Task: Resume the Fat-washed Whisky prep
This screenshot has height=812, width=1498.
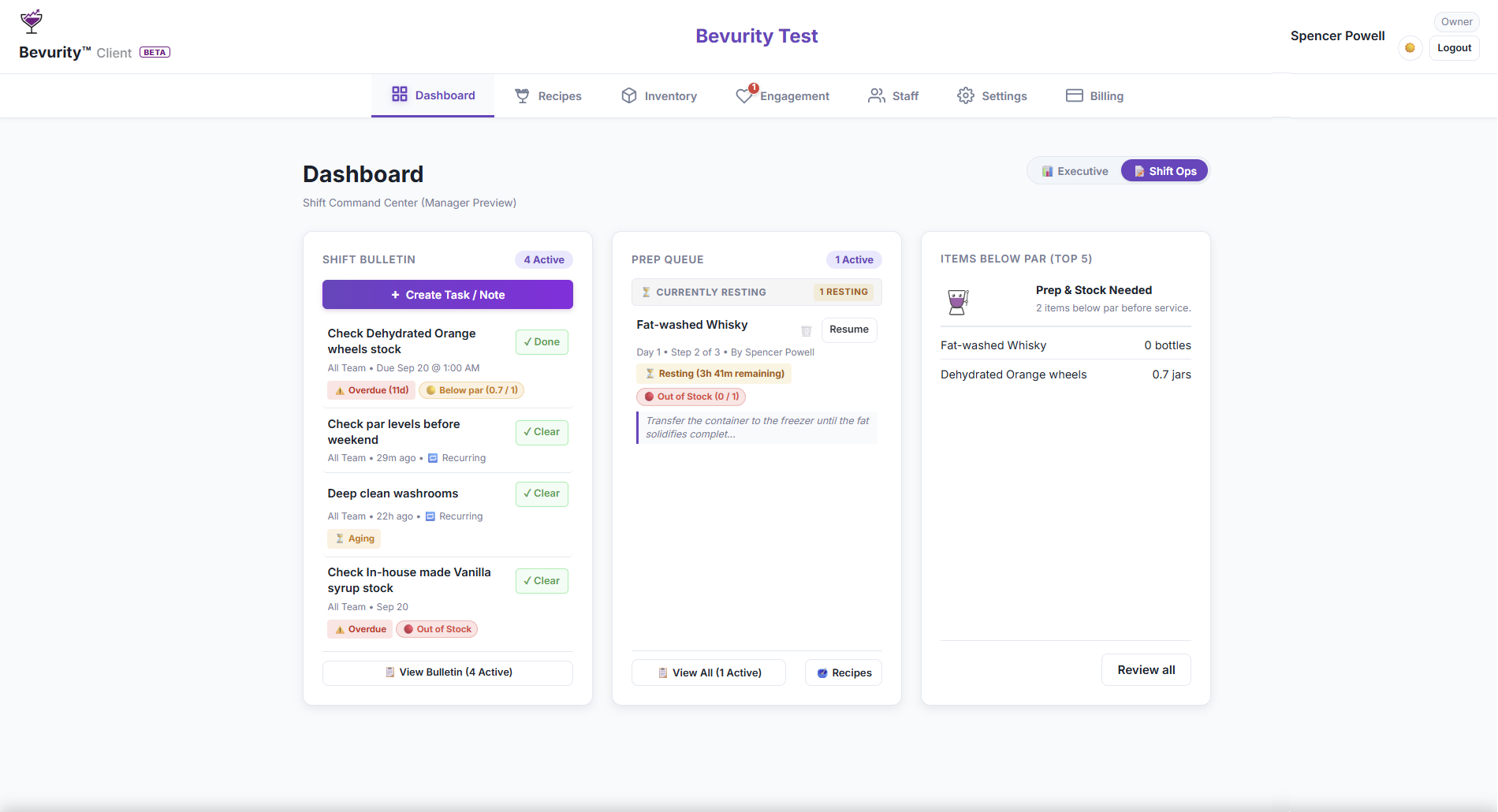Action: pos(849,330)
